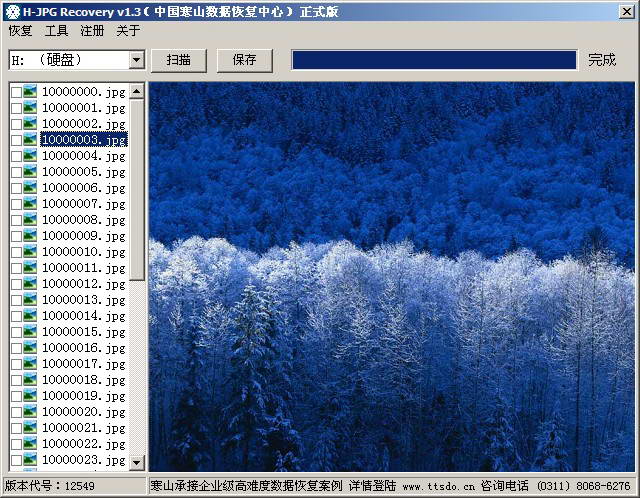Select file name 10000010.jpg
640x498 pixels.
pos(84,252)
